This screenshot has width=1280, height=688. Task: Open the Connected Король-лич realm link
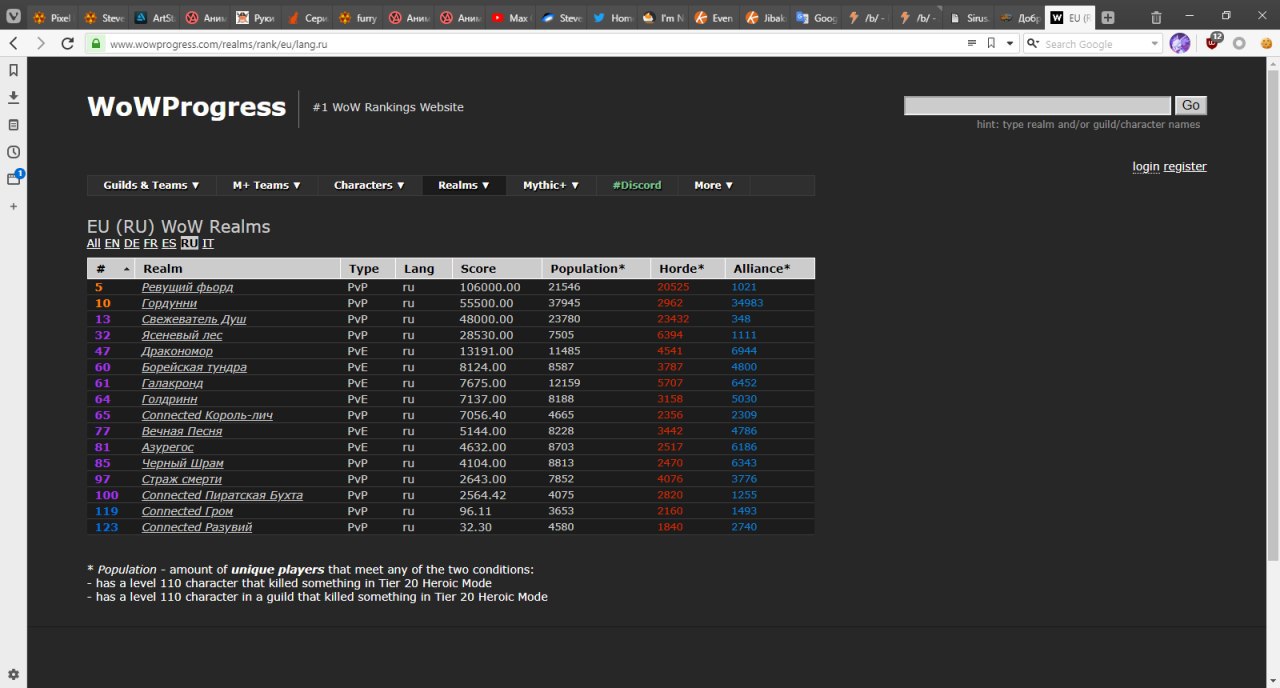207,415
